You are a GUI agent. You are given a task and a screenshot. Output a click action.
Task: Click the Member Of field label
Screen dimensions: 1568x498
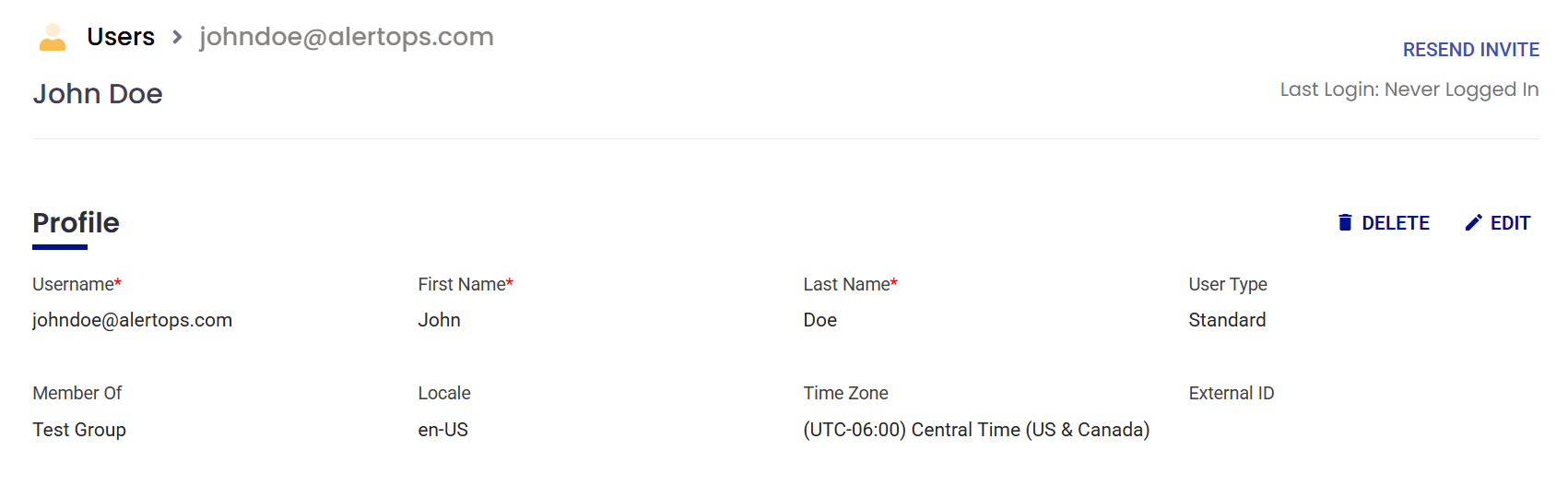point(77,394)
